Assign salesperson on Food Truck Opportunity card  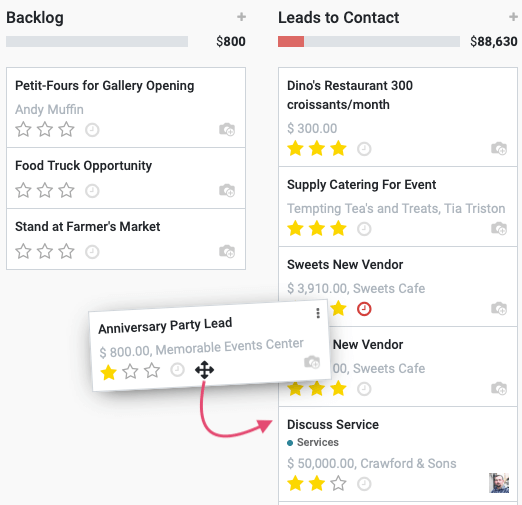[x=227, y=190]
